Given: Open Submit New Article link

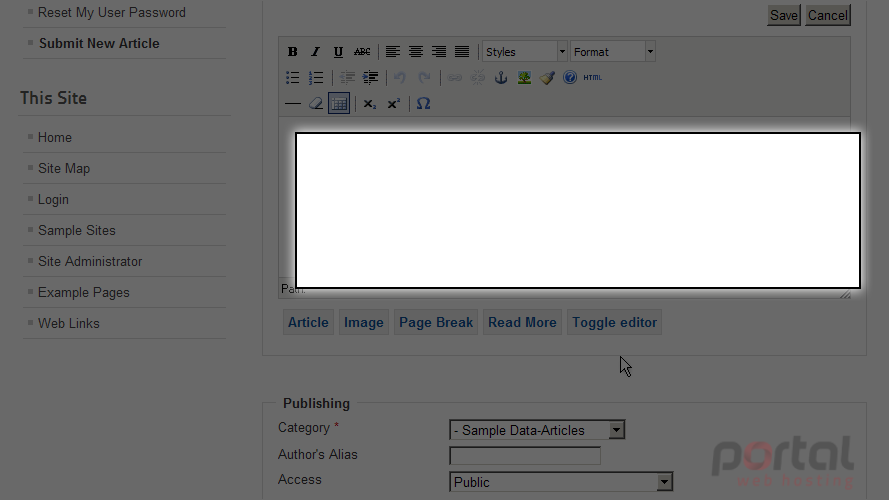Looking at the screenshot, I should pyautogui.click(x=99, y=44).
